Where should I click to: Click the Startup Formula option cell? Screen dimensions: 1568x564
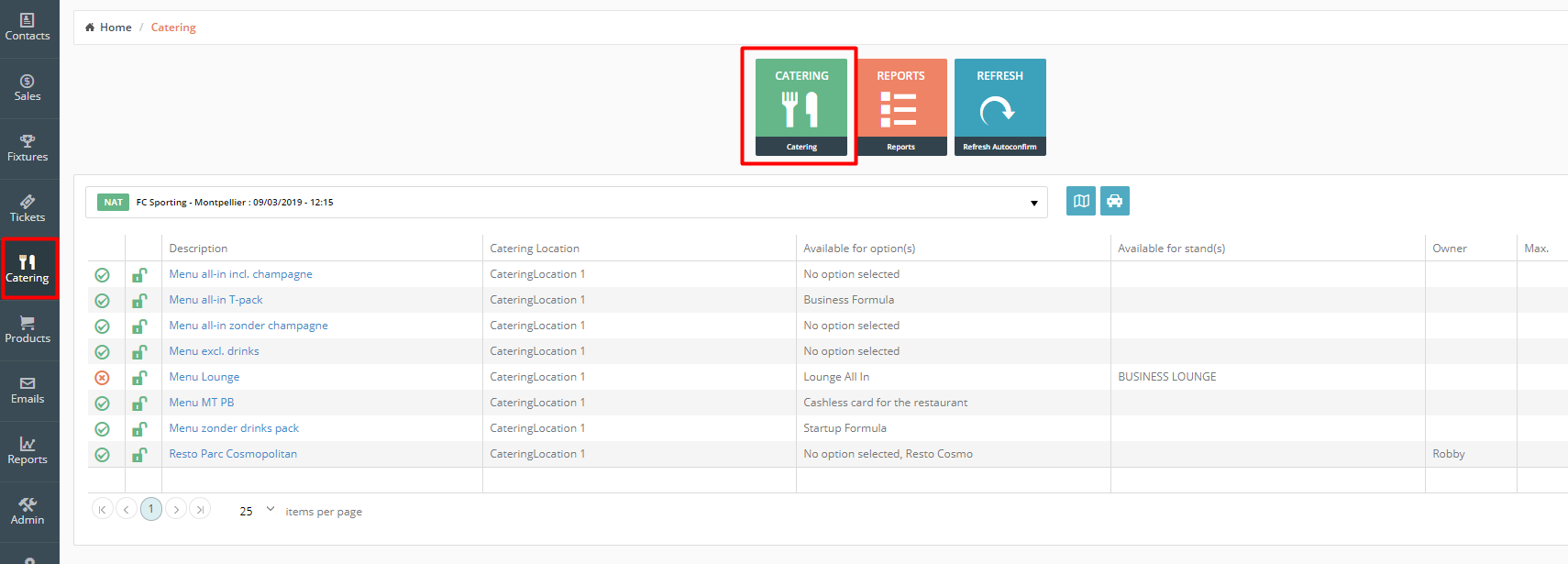click(845, 428)
